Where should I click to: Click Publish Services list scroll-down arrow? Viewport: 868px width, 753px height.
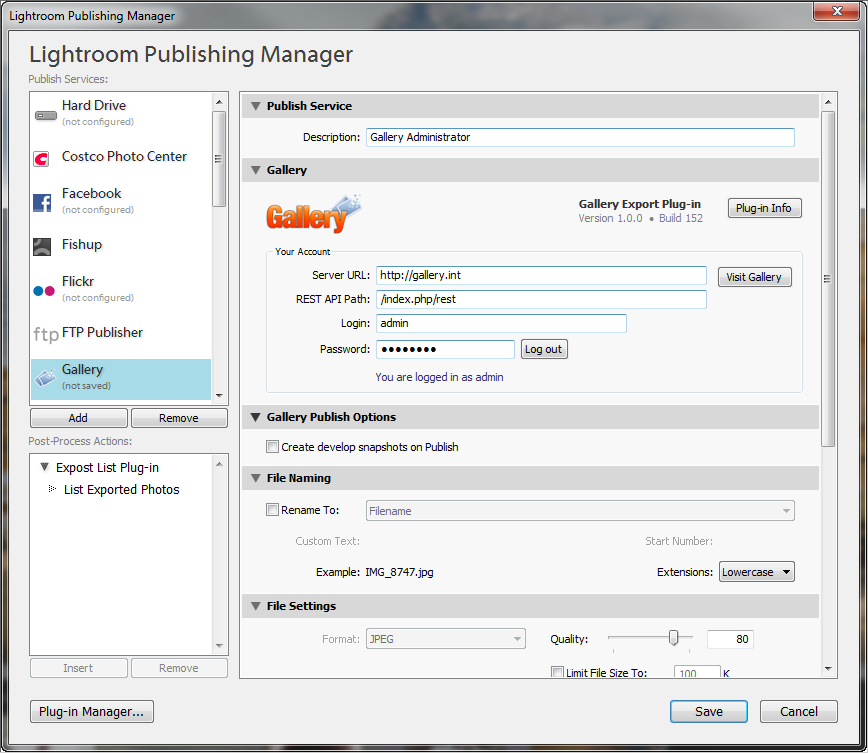tap(219, 395)
